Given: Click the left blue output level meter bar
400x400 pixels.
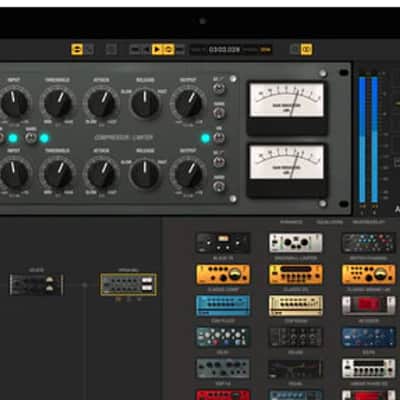Looking at the screenshot, I should click(x=362, y=140).
